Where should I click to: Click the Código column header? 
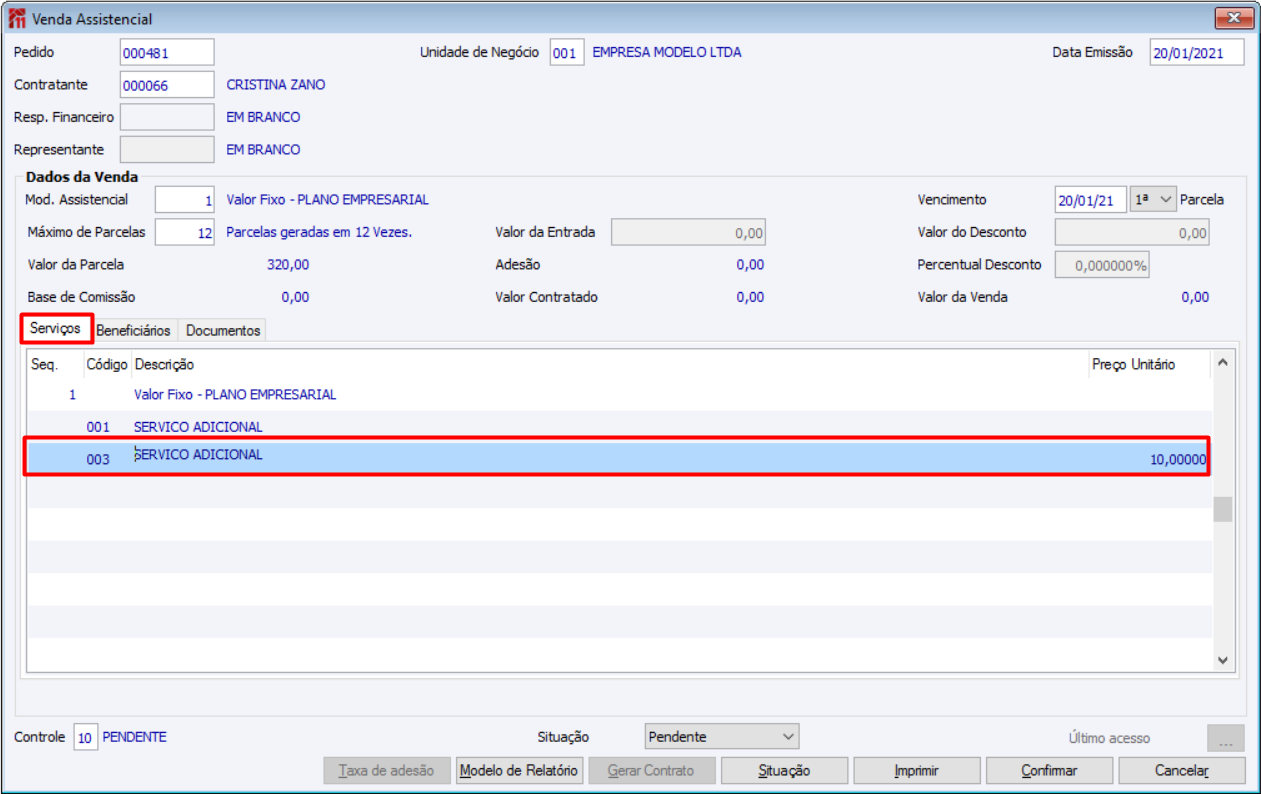point(107,364)
